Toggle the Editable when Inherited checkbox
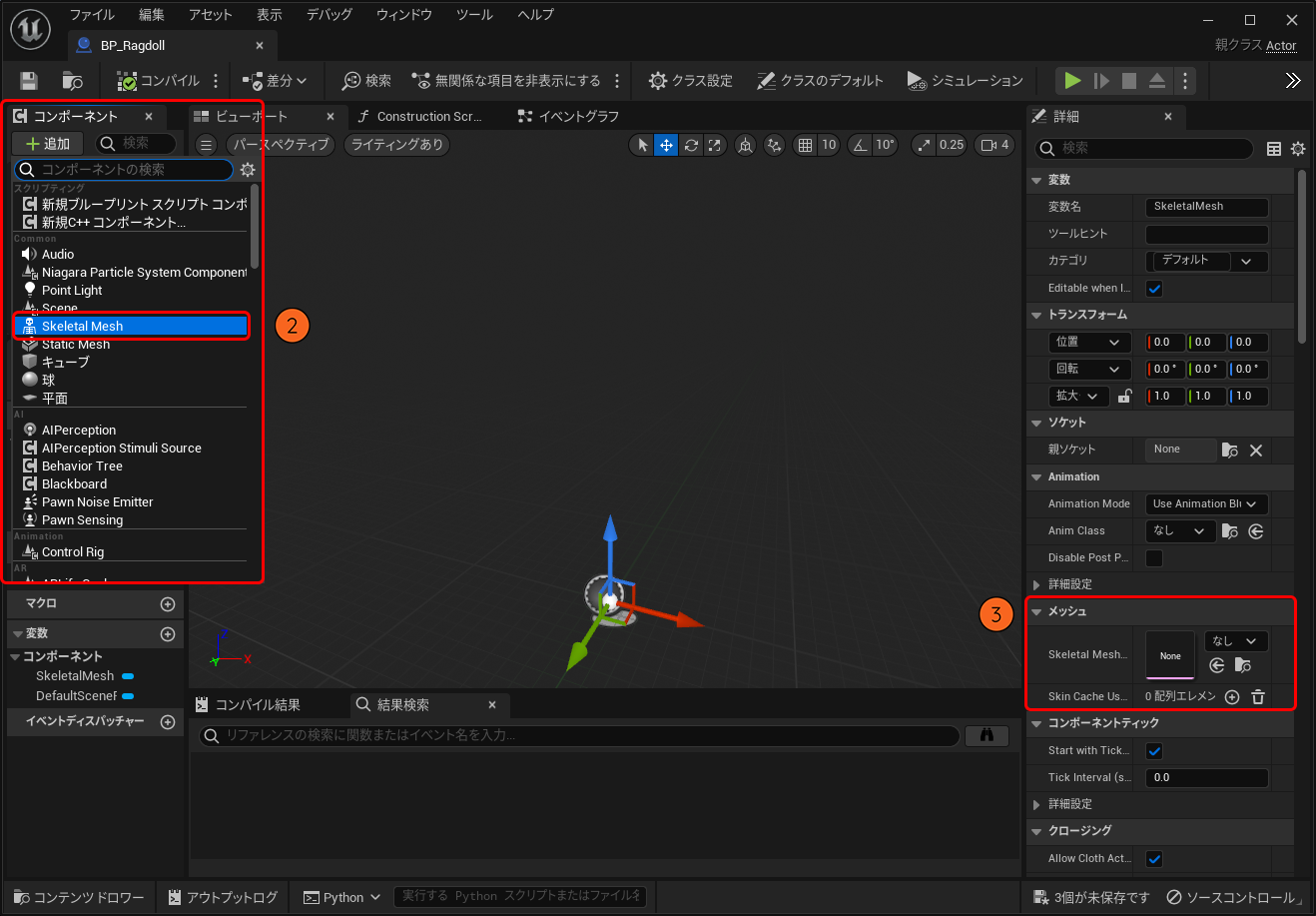The height and width of the screenshot is (916, 1316). [x=1154, y=289]
